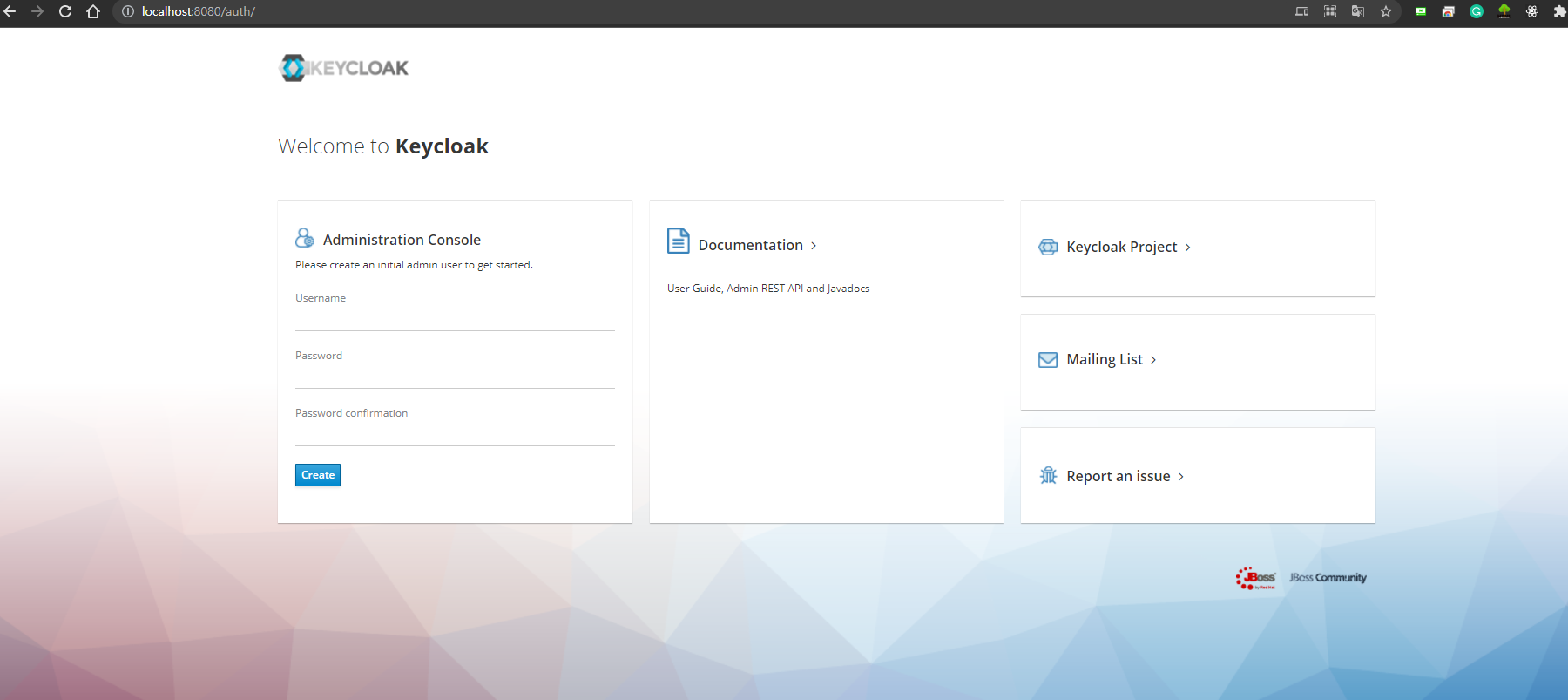Click the Documentation page icon

pyautogui.click(x=679, y=241)
